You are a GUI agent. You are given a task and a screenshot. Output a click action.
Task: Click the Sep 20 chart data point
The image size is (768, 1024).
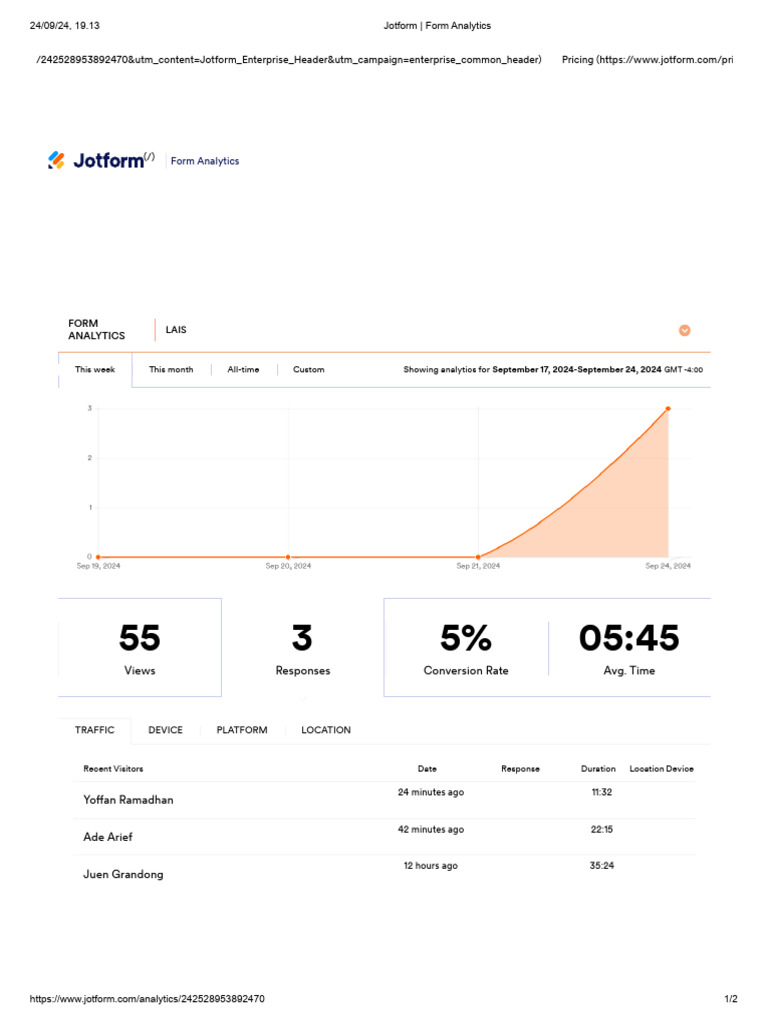click(288, 557)
